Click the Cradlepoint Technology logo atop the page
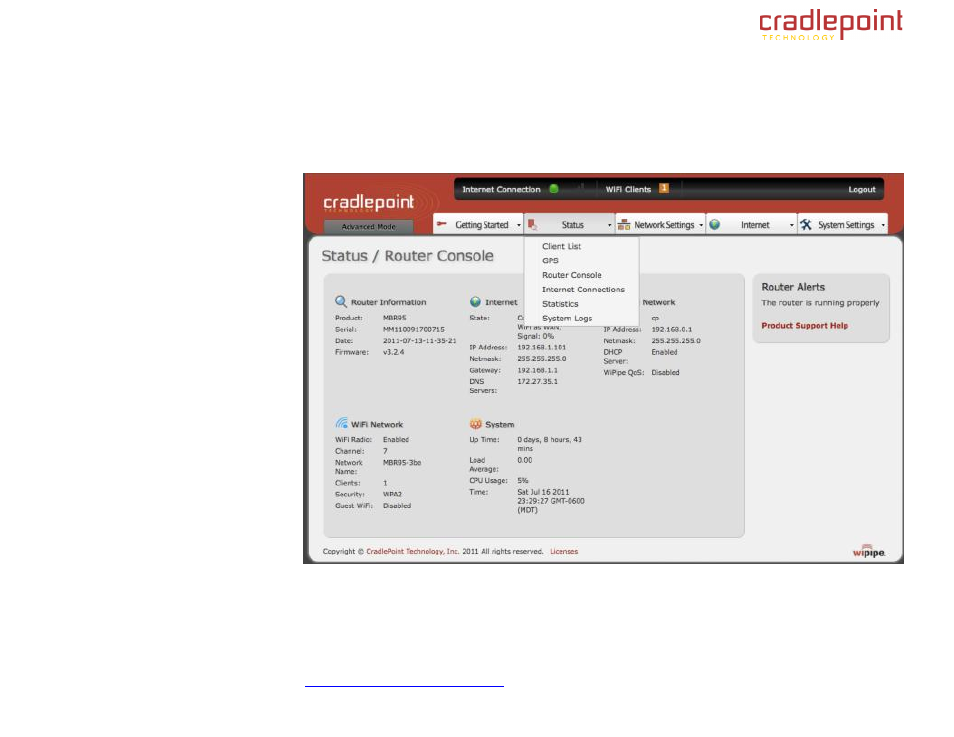 click(831, 24)
